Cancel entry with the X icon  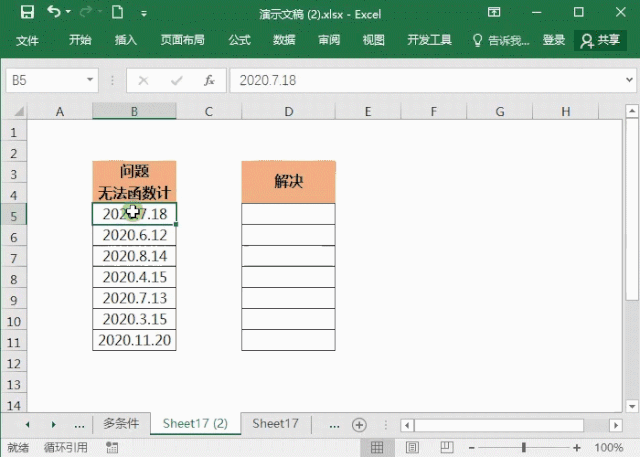pos(143,80)
